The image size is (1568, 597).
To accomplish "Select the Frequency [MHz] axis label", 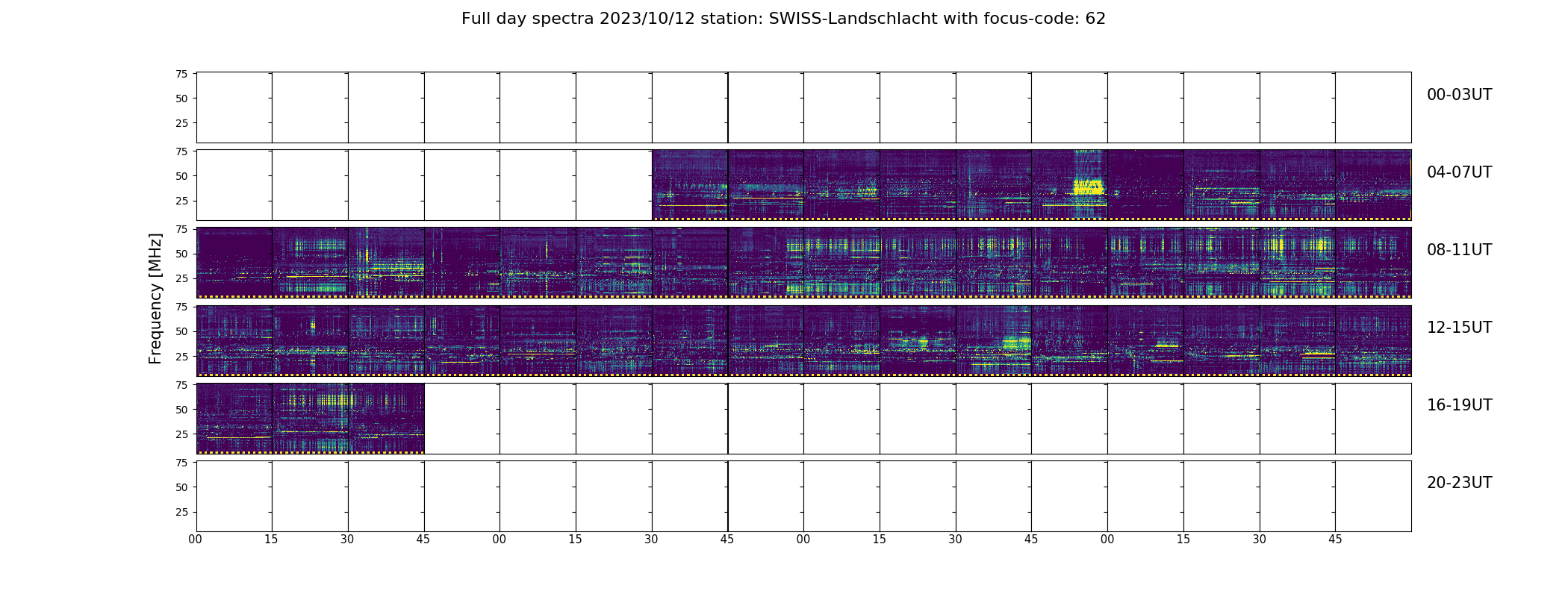I will 155,298.
